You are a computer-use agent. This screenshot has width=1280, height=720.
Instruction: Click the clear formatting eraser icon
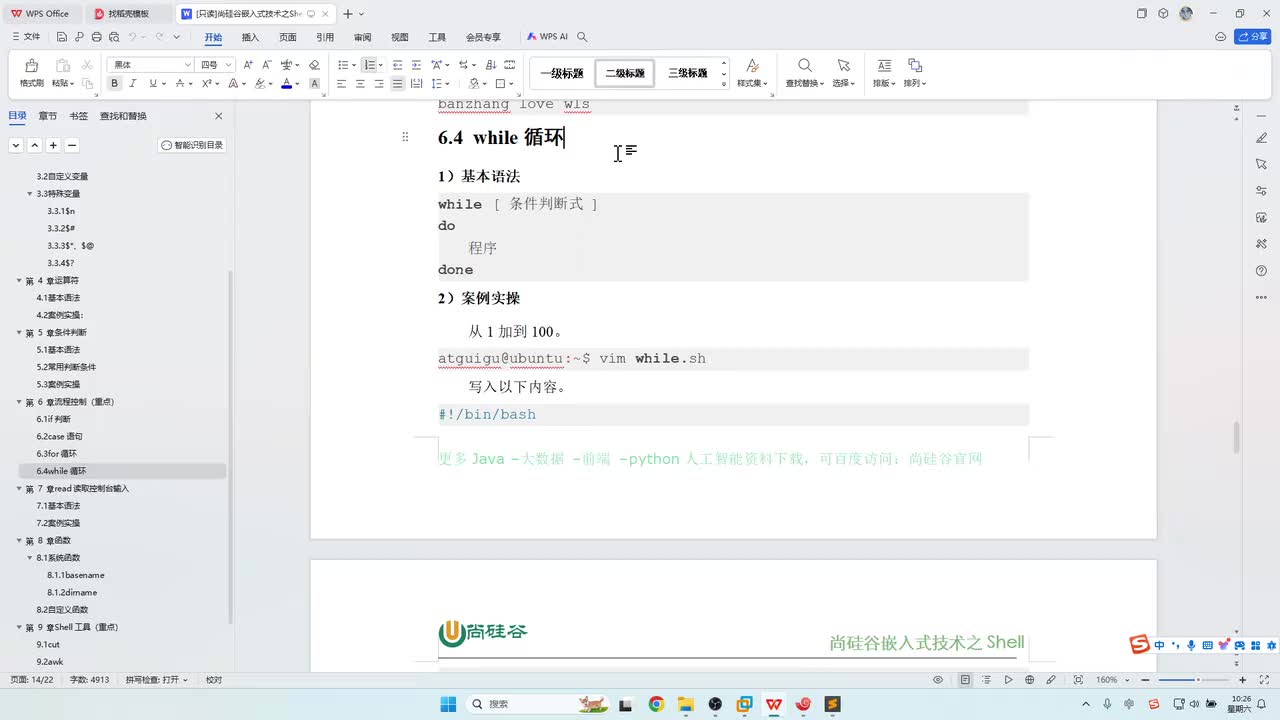[x=314, y=65]
